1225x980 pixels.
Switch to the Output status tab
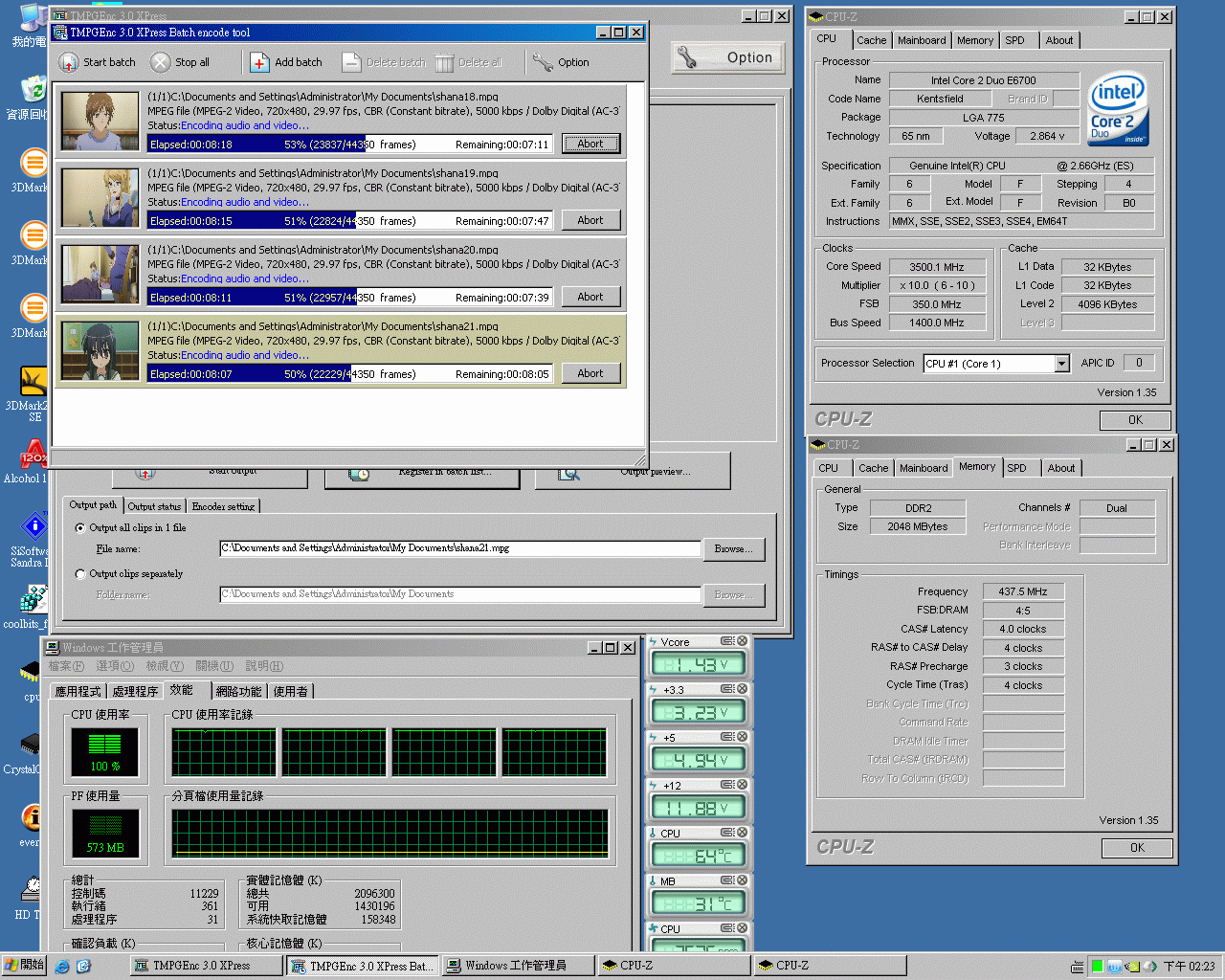[154, 506]
